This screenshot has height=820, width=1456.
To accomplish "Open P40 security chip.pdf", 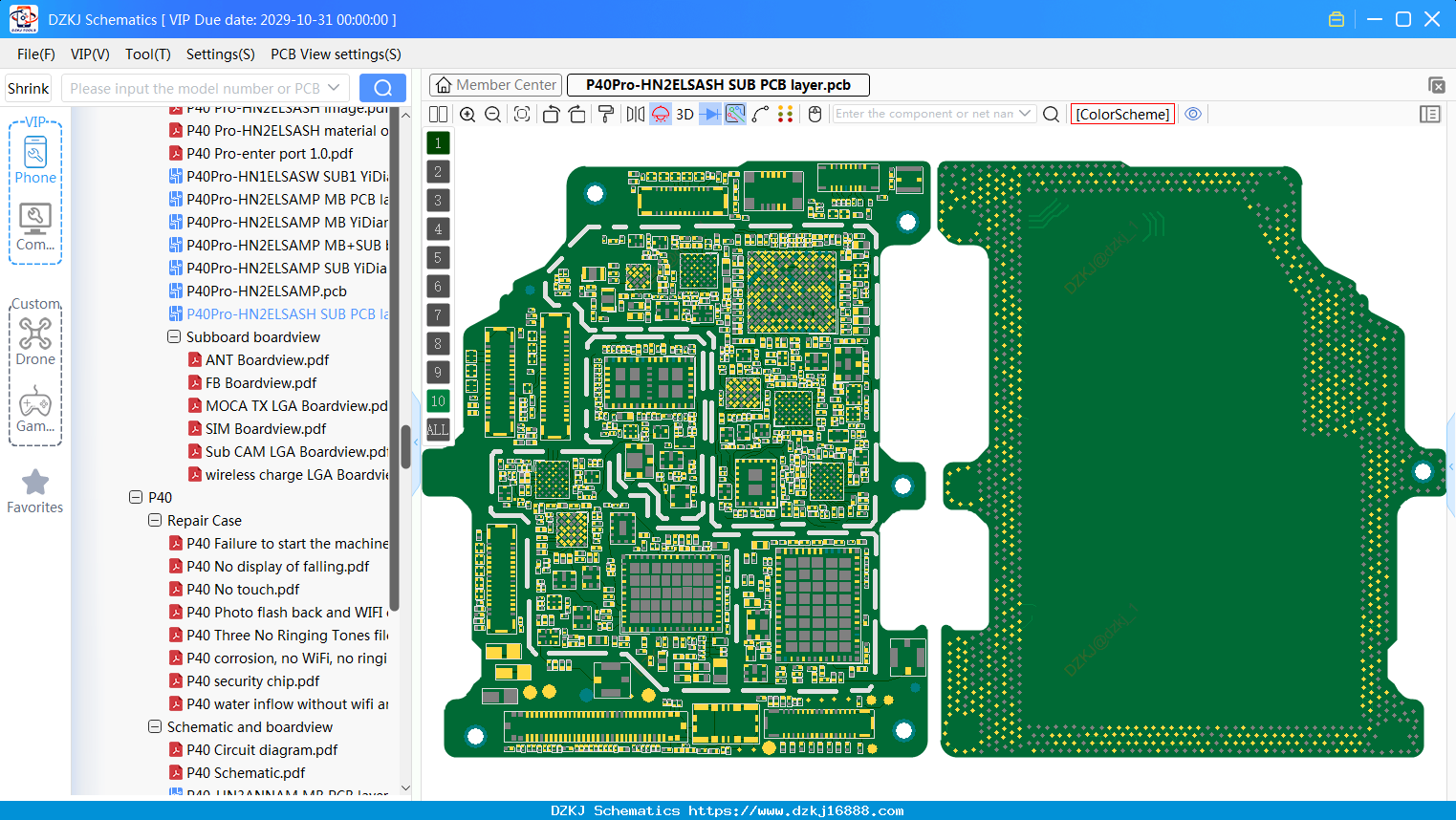I will (253, 680).
